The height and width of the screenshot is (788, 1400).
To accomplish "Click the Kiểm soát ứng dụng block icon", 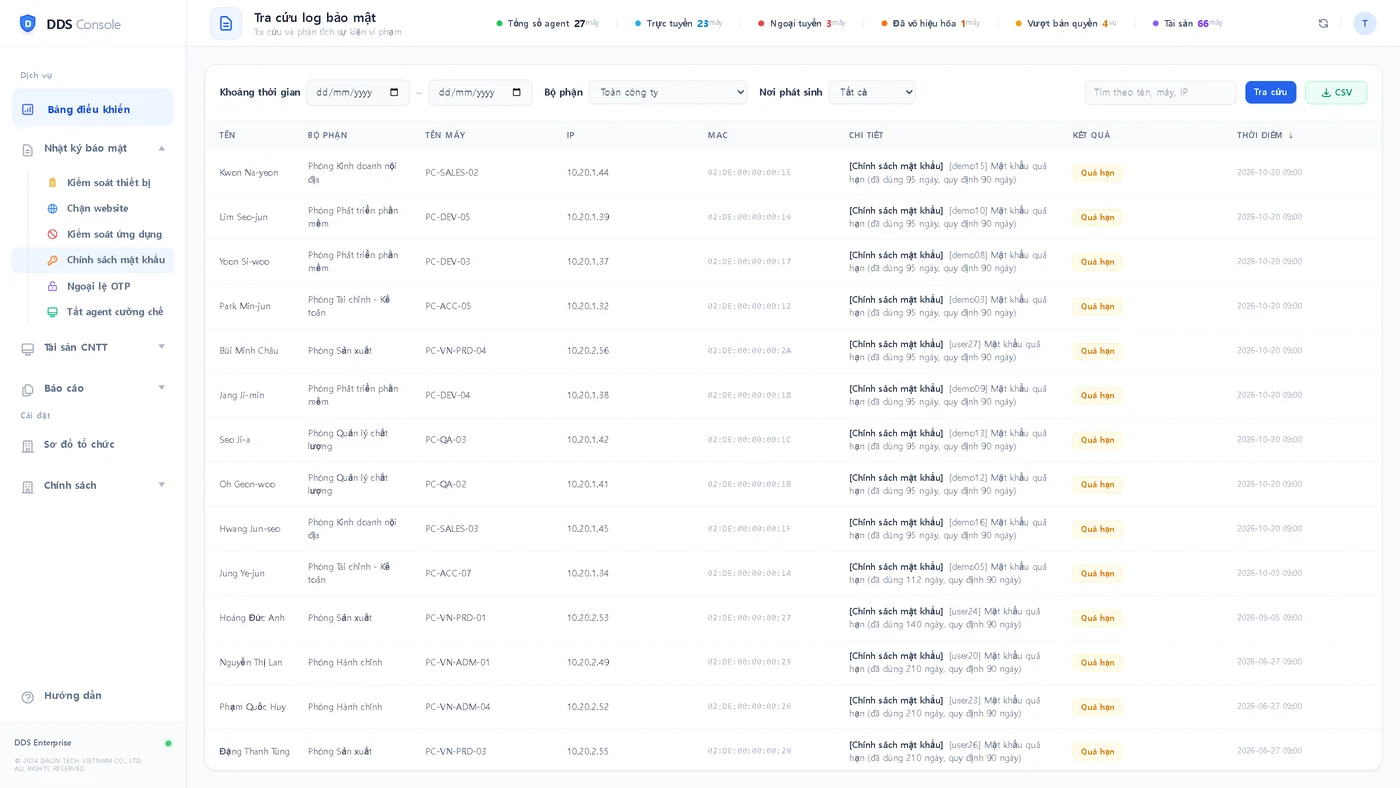I will coord(53,235).
